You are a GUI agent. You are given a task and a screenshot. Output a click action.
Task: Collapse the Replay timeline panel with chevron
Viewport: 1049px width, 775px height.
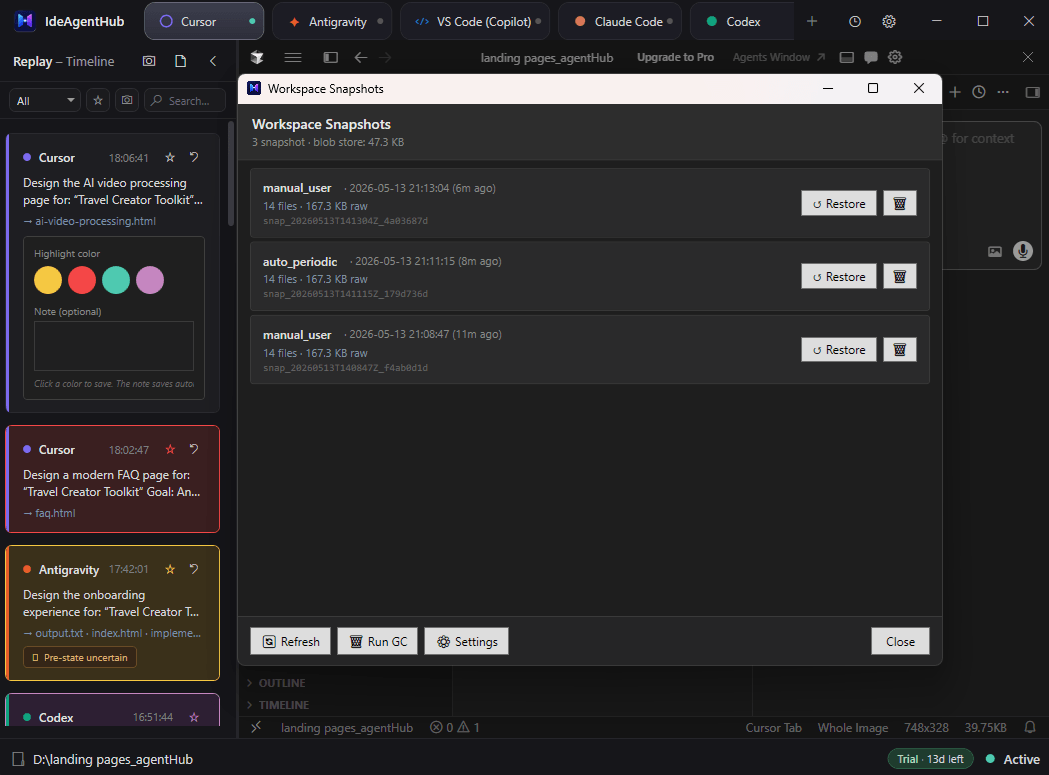coord(213,61)
